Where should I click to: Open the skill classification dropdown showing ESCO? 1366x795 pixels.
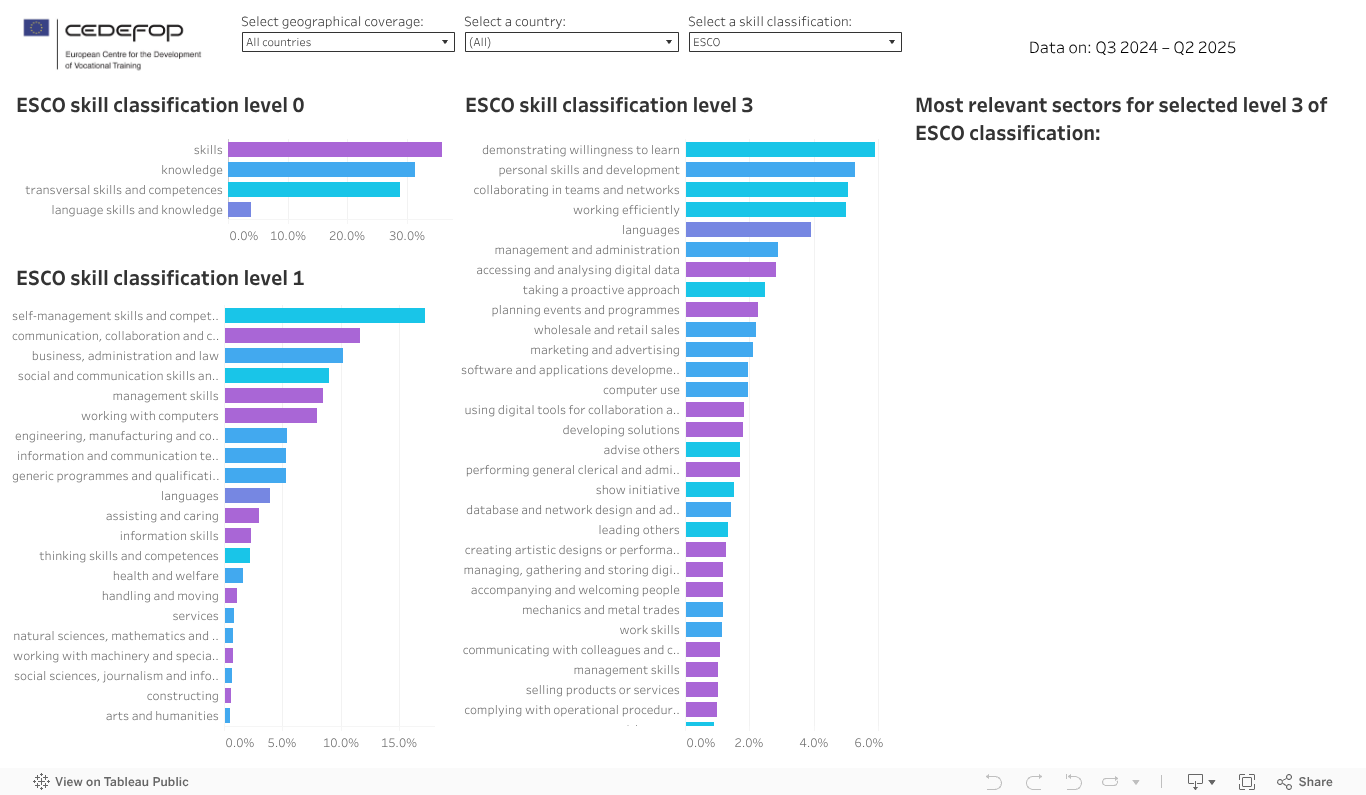[794, 42]
